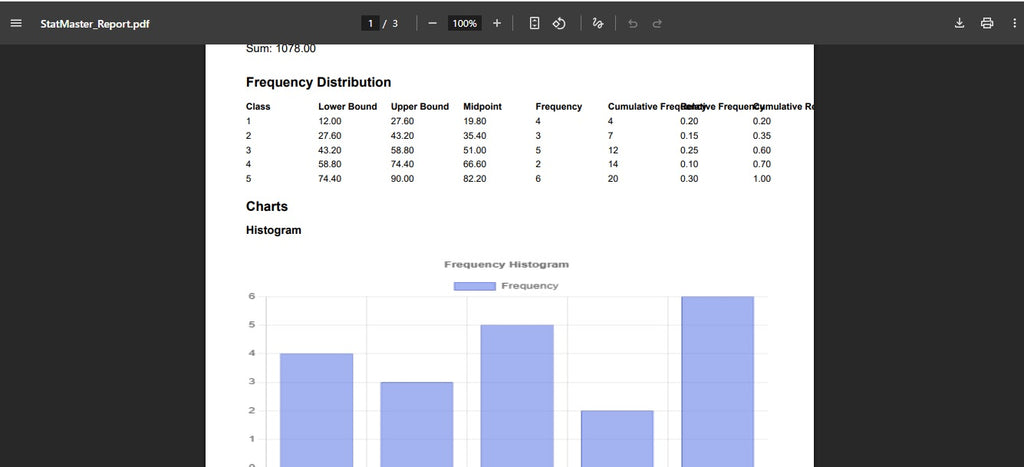Screen dimensions: 1024x467
Task: Click the Frequency legend label
Action: 530,286
